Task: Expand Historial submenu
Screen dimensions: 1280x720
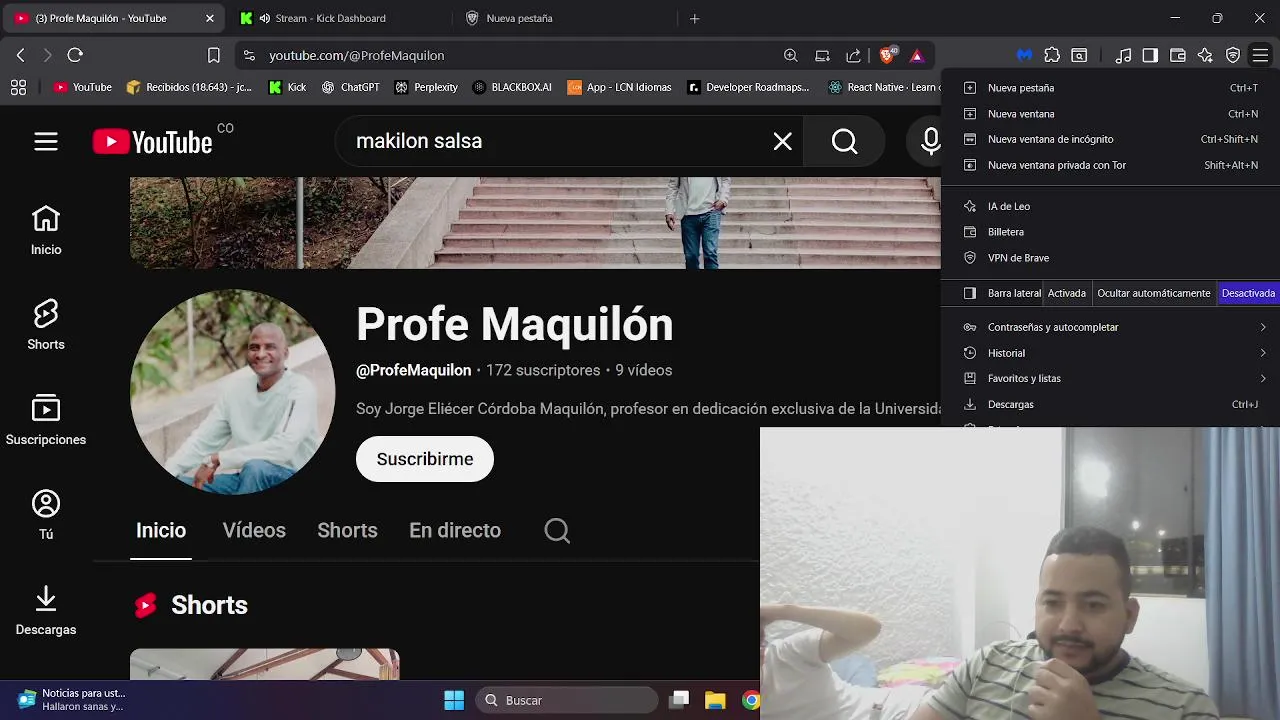Action: (1110, 353)
